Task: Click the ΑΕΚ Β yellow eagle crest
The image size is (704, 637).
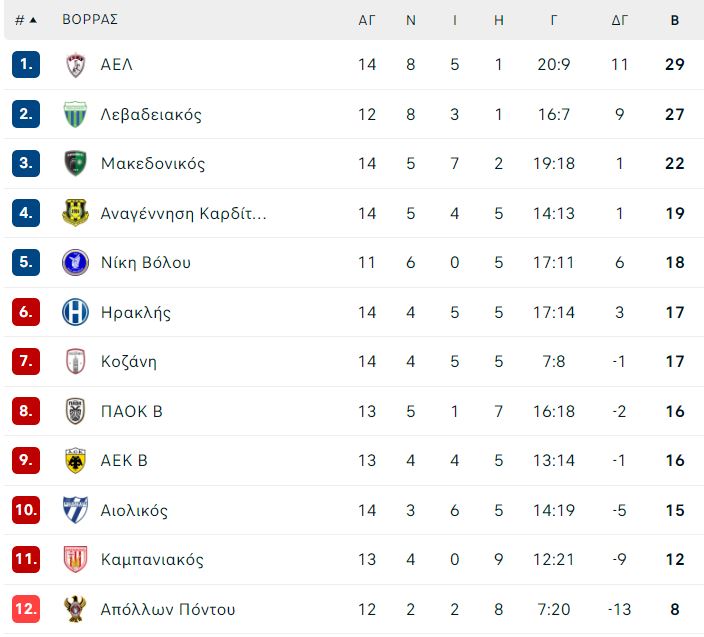Action: [x=75, y=461]
